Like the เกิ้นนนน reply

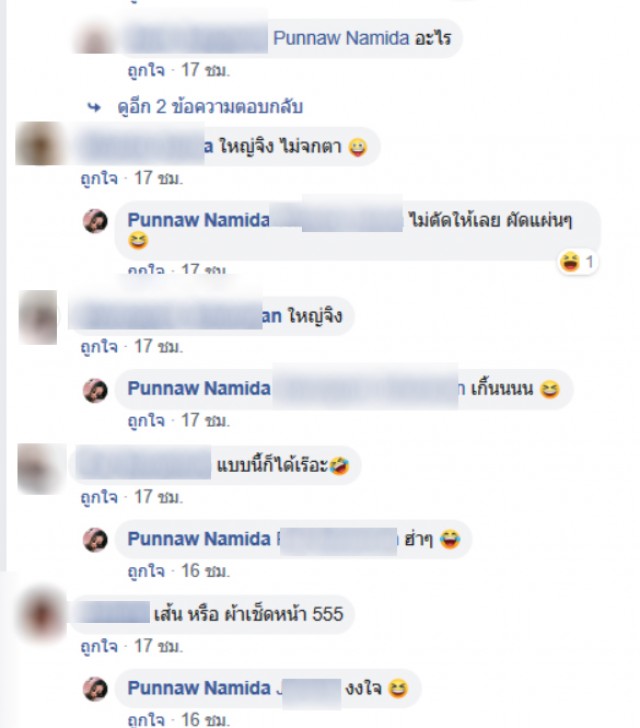146,421
